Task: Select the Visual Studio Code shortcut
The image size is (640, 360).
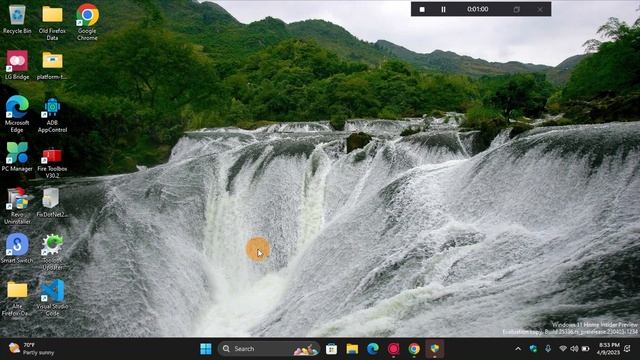Action: [52, 298]
